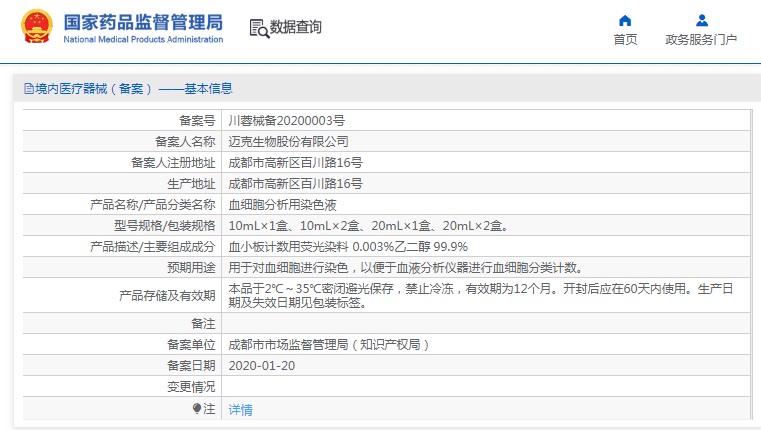
Task: Click the document icon beside 境内医疗器械
Action: (x=29, y=89)
